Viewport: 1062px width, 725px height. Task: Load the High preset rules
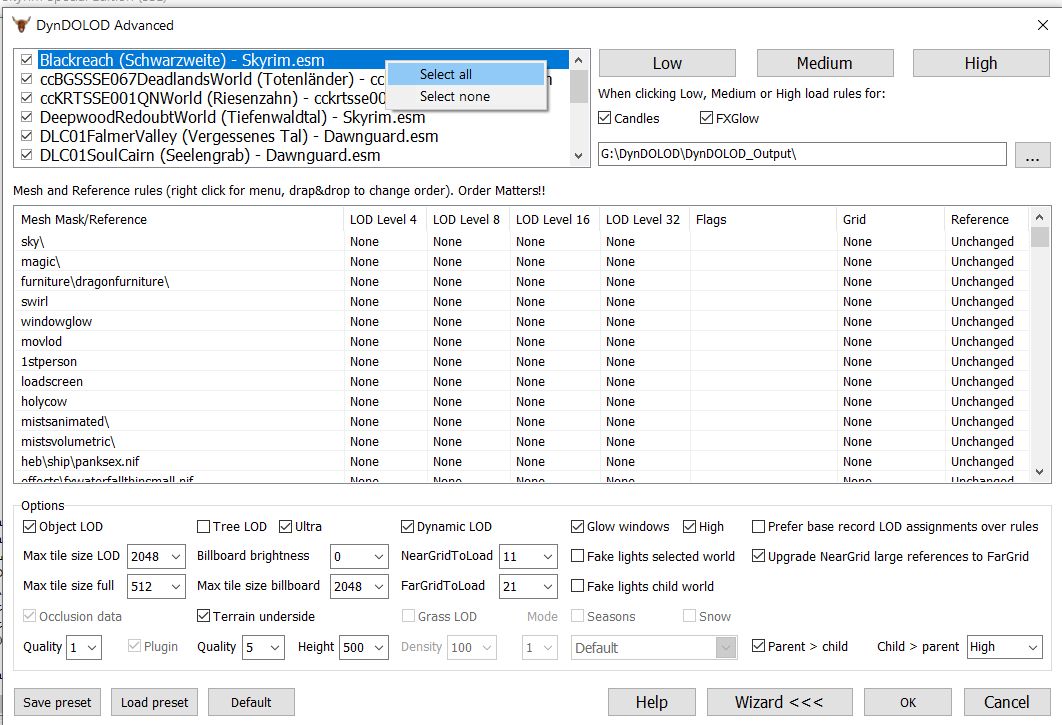[981, 63]
